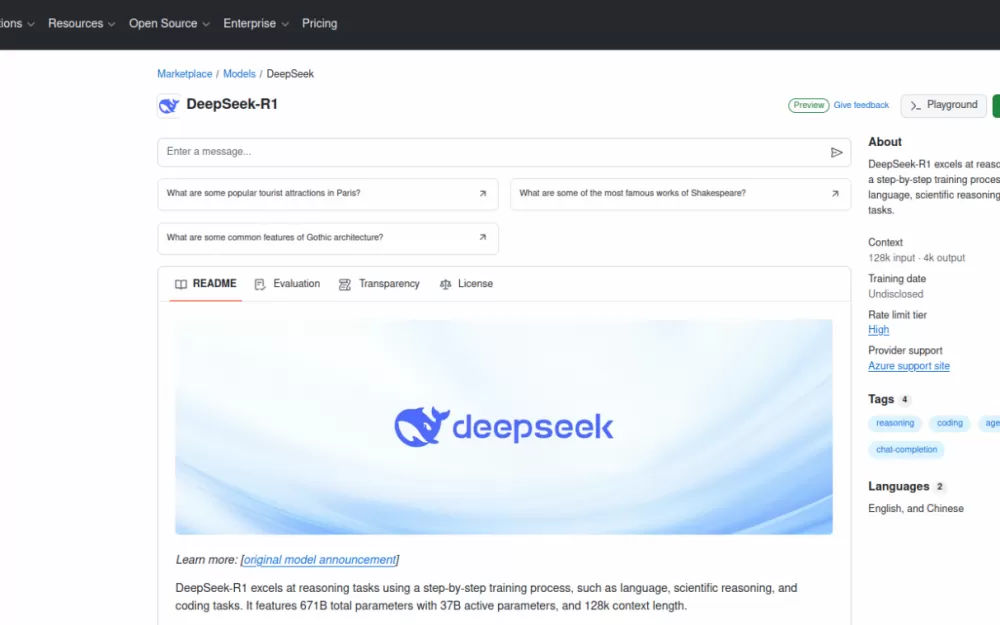Image resolution: width=1000 pixels, height=625 pixels.
Task: Click the Provider support label
Action: [905, 351]
